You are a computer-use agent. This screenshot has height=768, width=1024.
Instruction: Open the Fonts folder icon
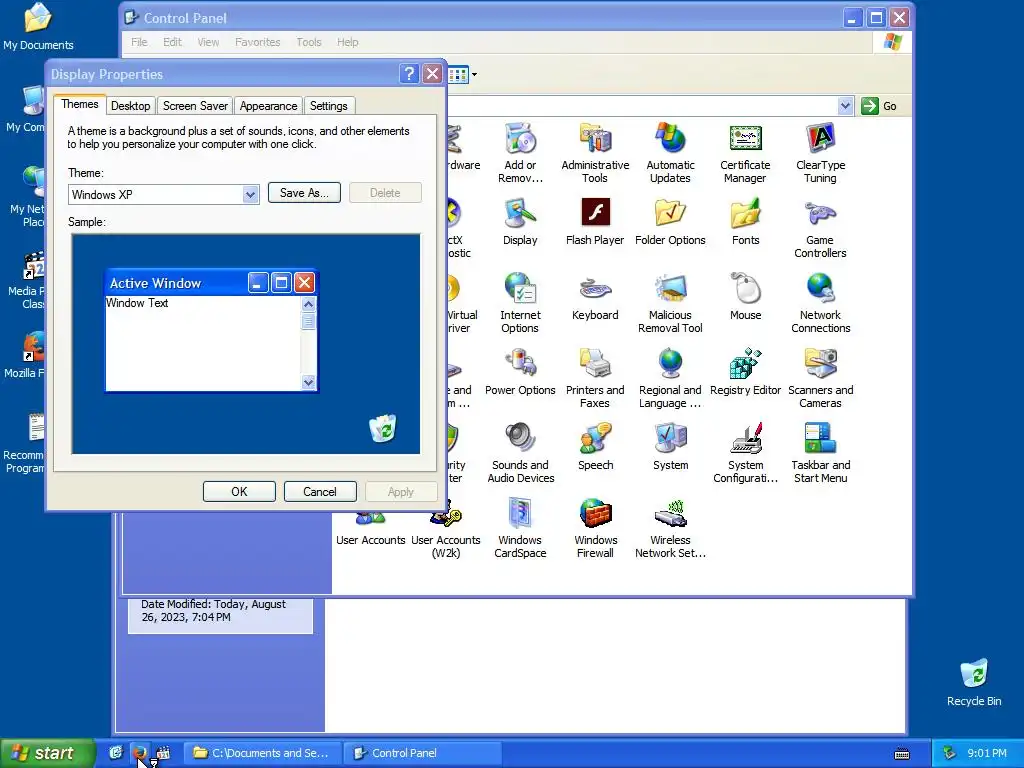point(745,222)
